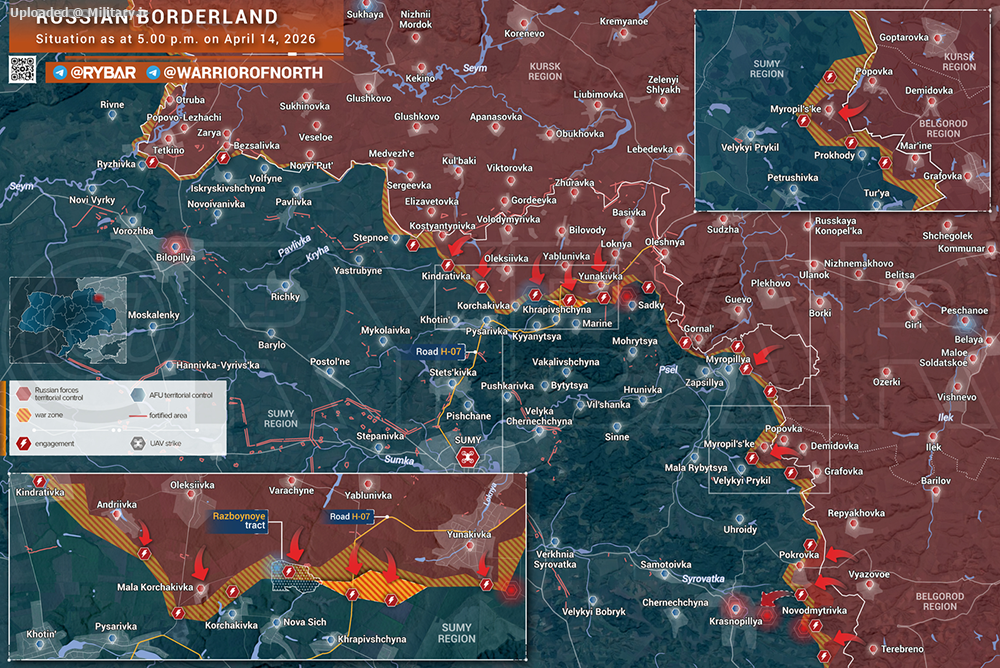Click the @RYBAR channel handle
This screenshot has width=1000, height=668.
coord(103,73)
